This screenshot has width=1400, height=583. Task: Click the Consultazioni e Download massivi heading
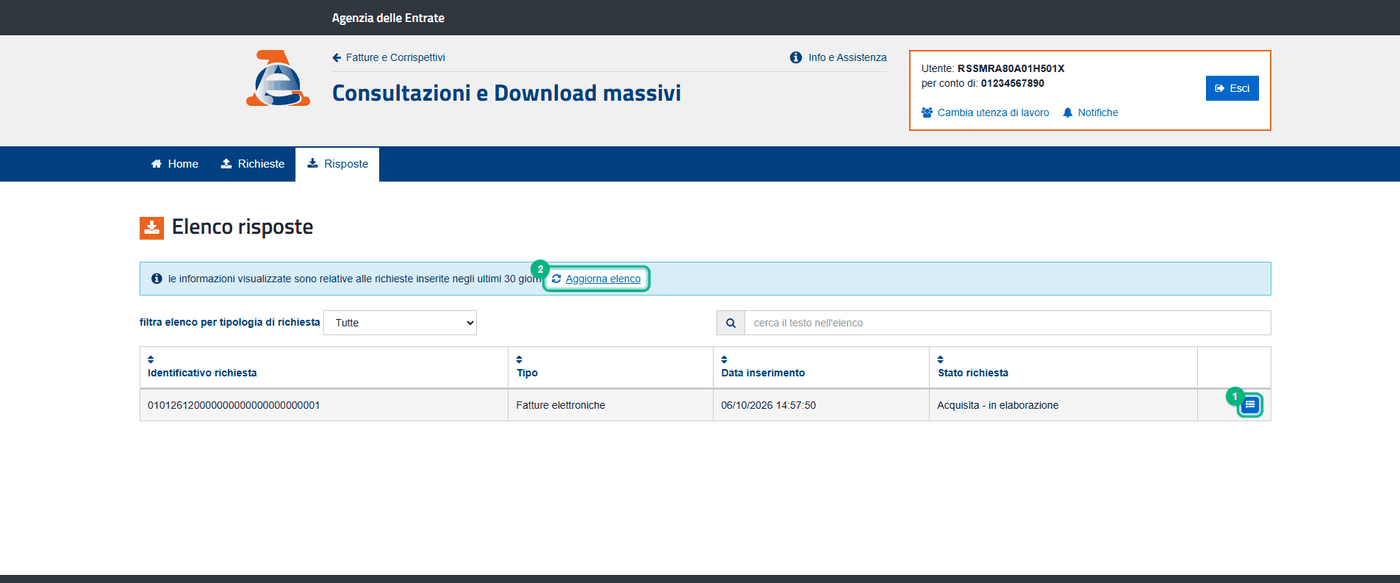pos(506,93)
